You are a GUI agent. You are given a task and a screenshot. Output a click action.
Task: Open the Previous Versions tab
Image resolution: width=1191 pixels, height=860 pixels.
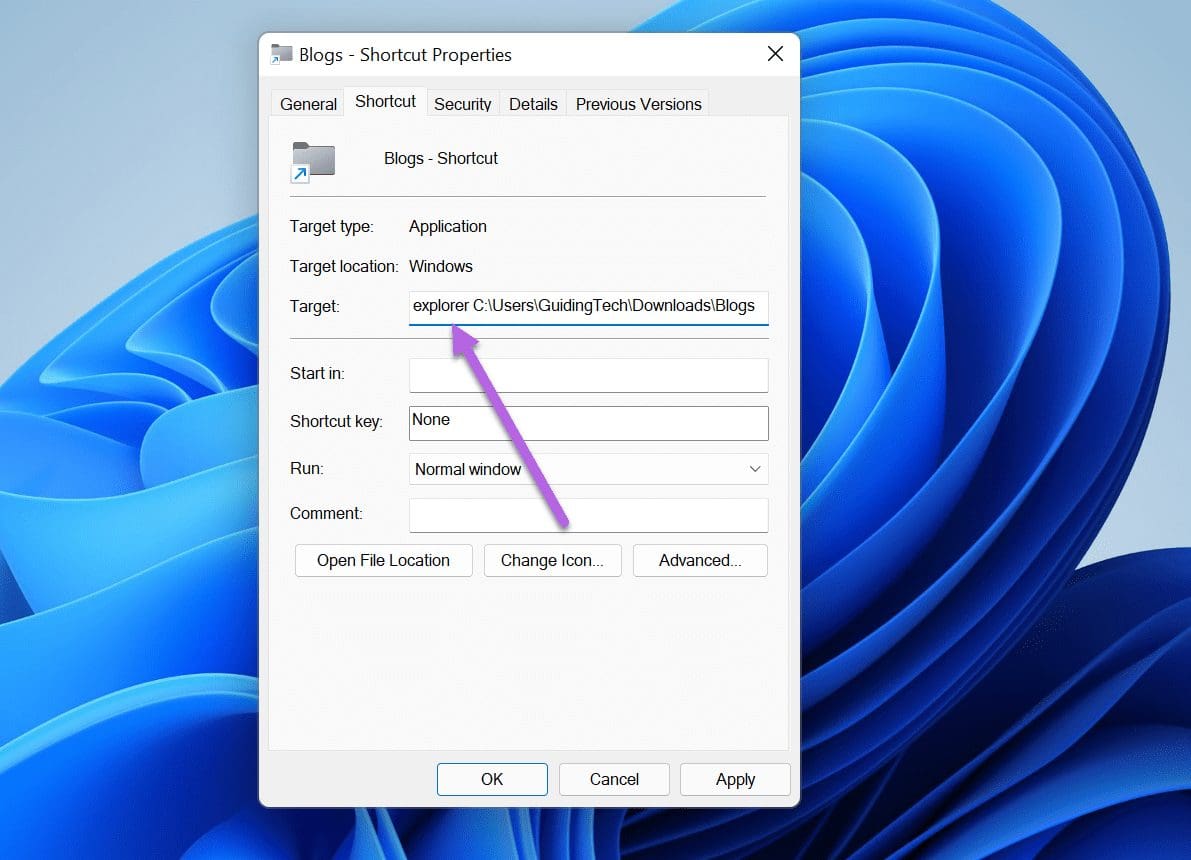click(638, 103)
